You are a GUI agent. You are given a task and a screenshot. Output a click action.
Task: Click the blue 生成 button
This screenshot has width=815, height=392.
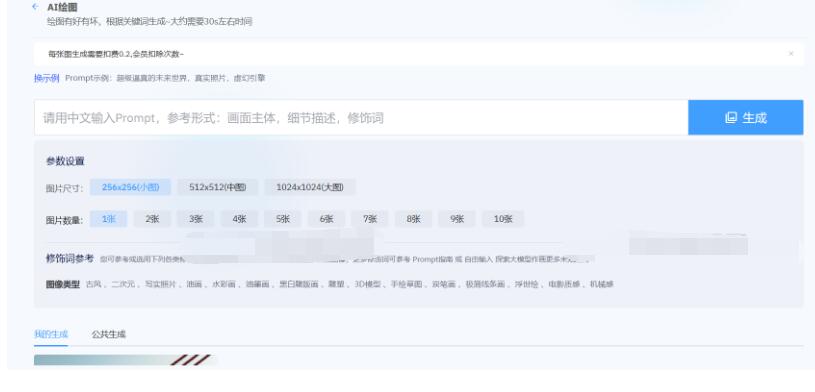[745, 117]
